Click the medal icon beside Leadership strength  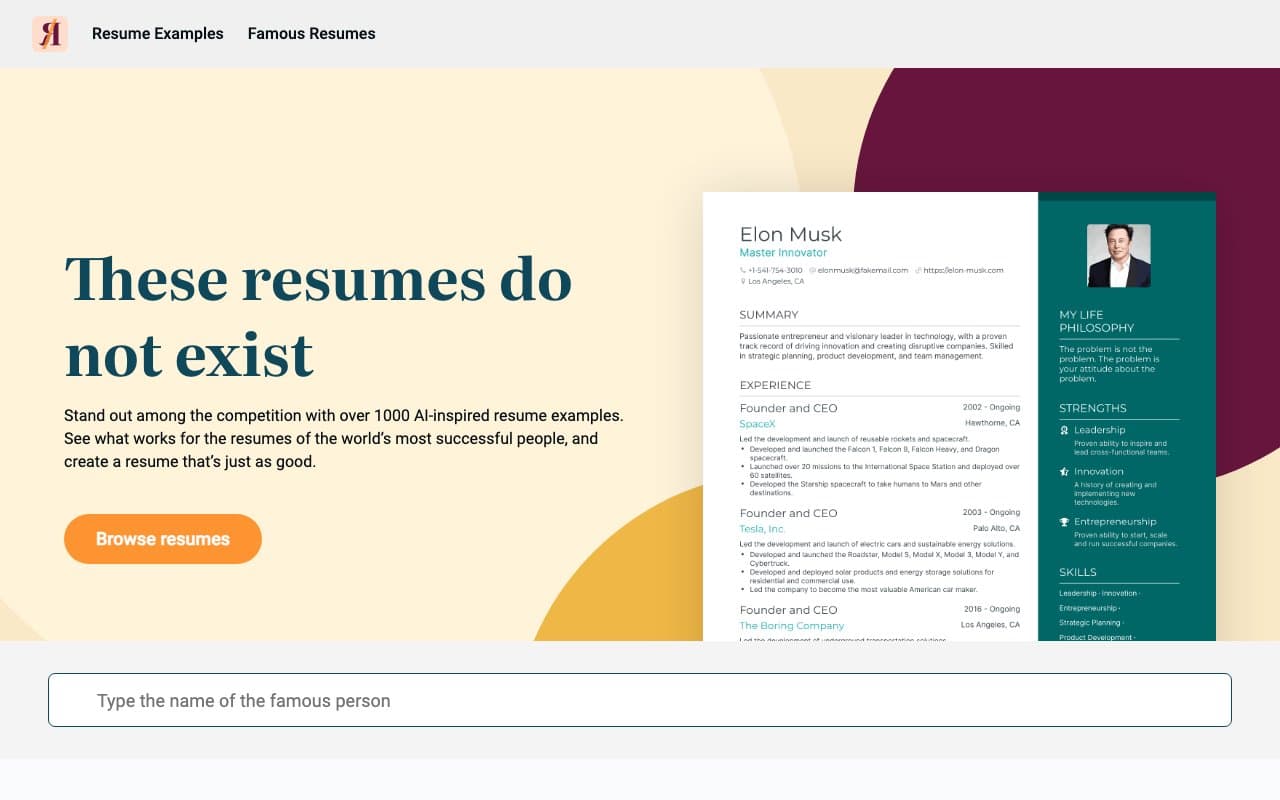[x=1063, y=430]
